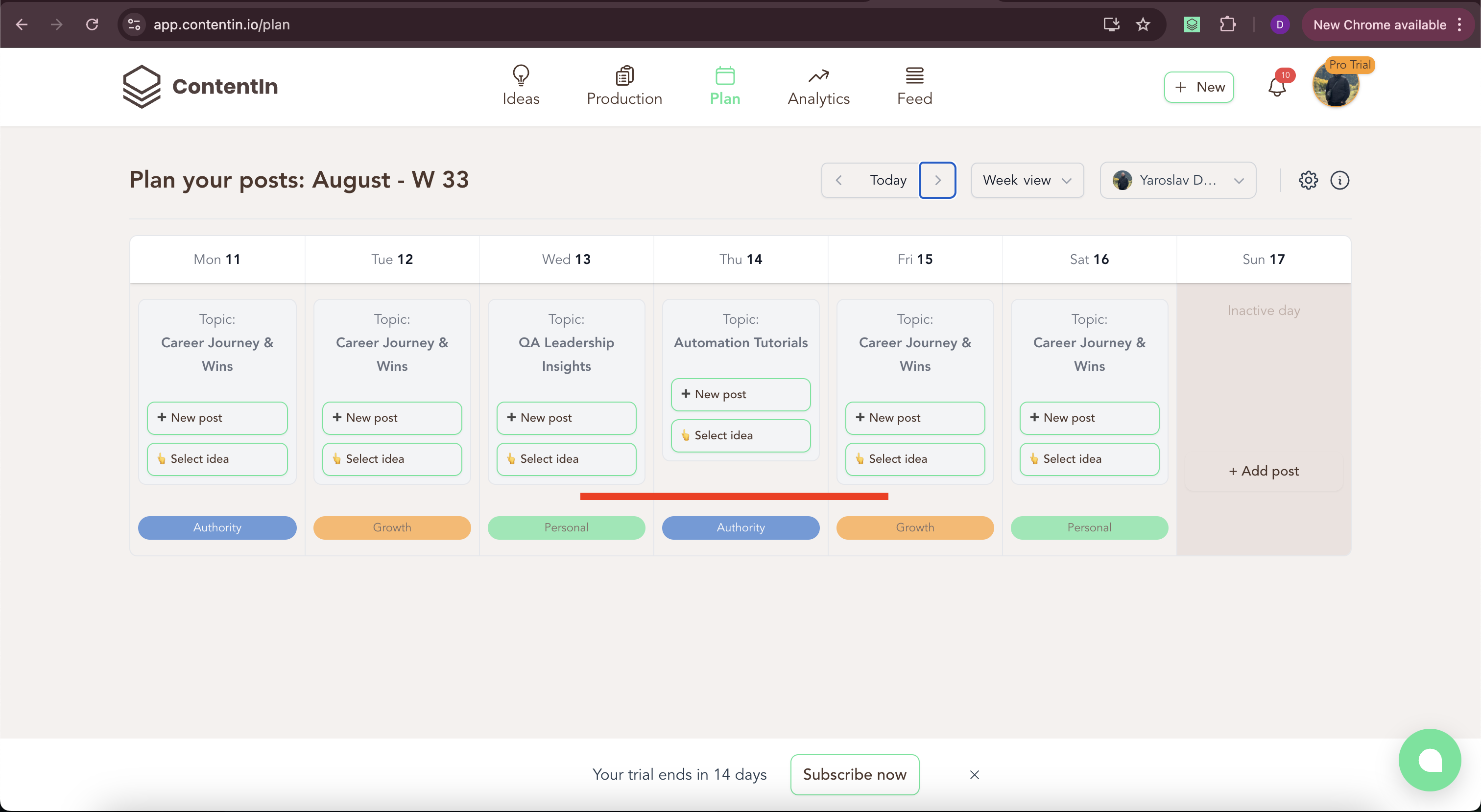Click the QA Leadership Insights topic

point(566,354)
